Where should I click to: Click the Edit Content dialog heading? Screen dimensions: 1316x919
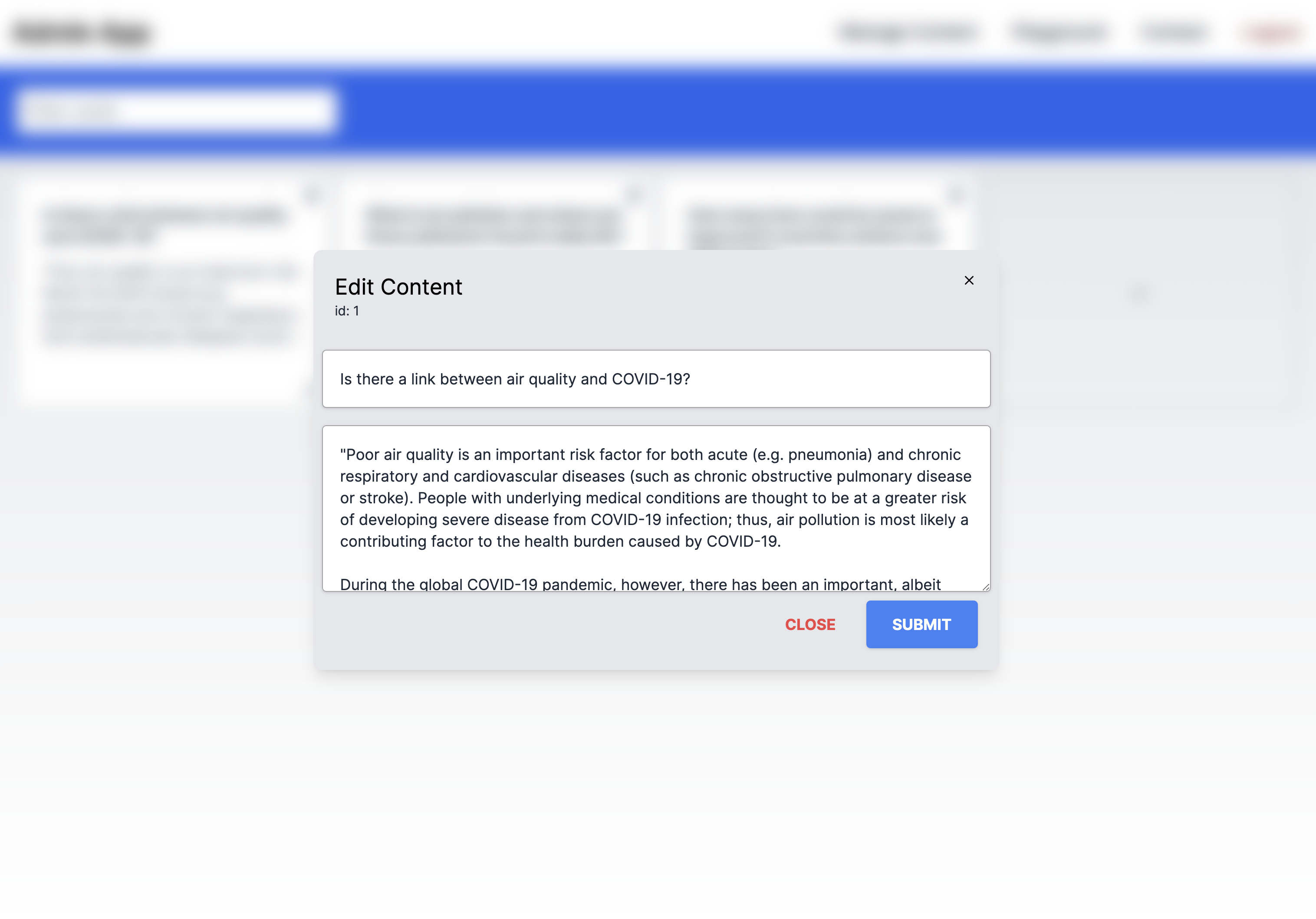click(398, 286)
